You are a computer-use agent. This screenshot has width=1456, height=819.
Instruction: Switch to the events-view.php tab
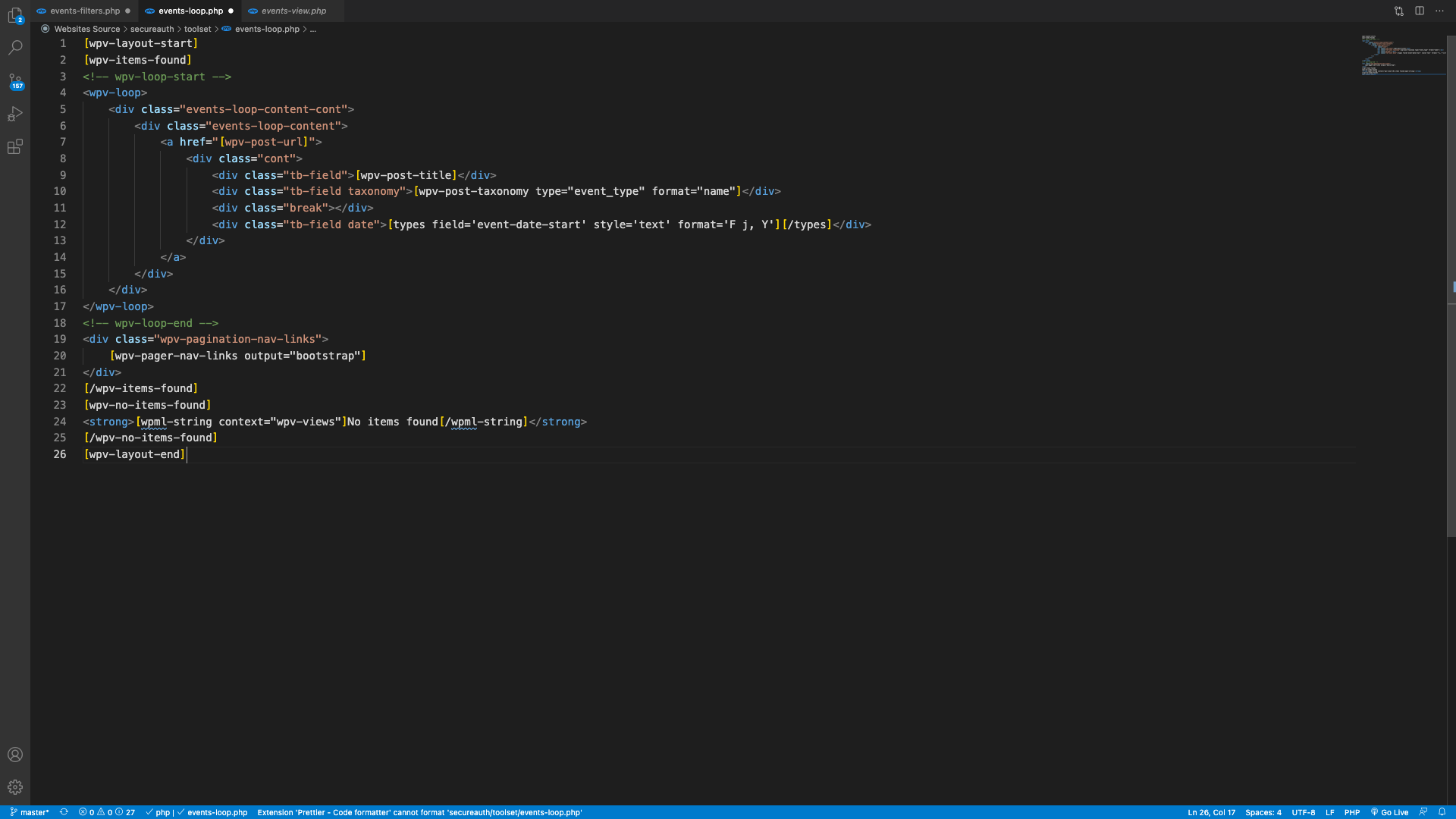(293, 11)
